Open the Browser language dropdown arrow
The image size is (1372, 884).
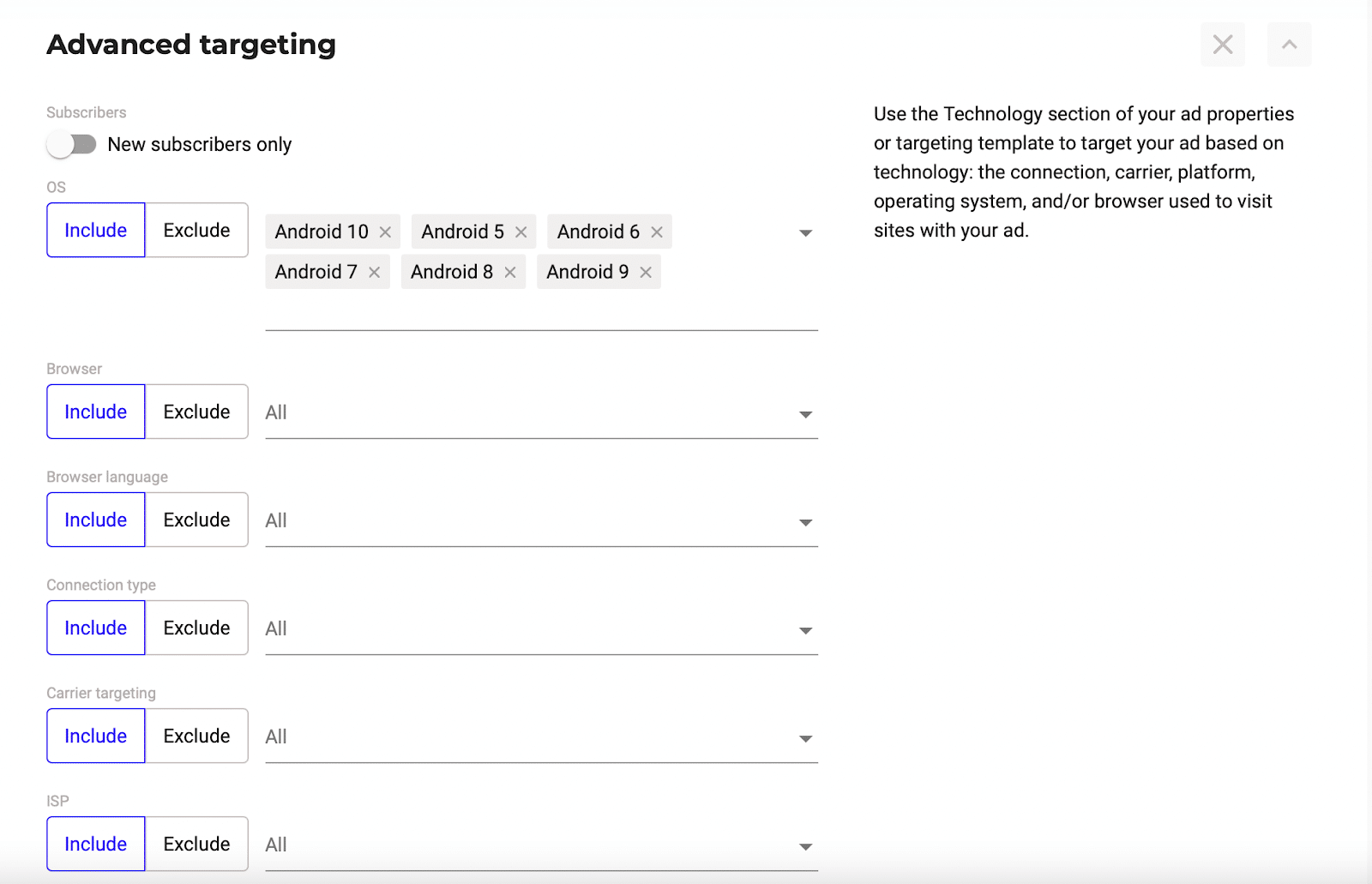[805, 523]
